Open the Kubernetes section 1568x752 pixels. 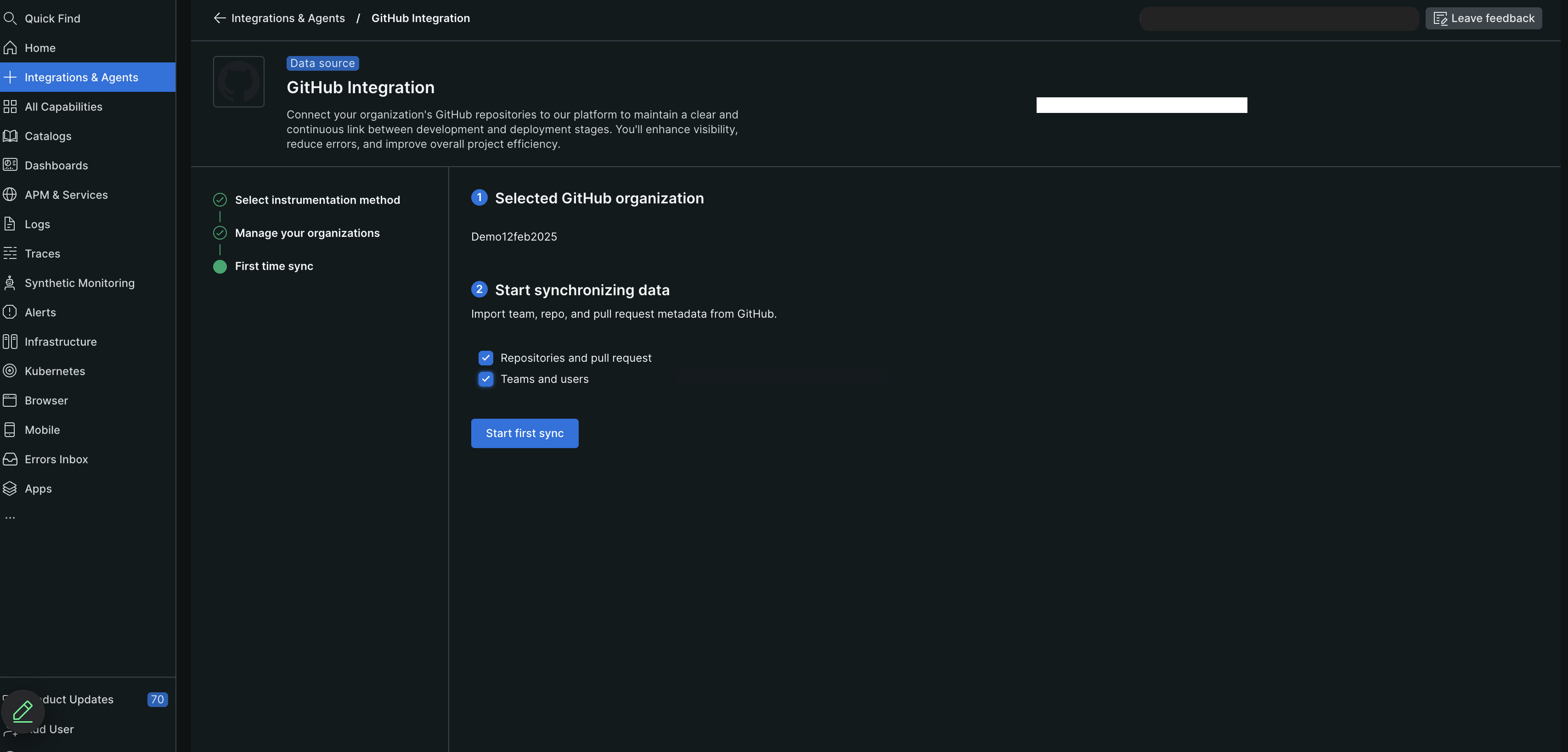[x=55, y=371]
